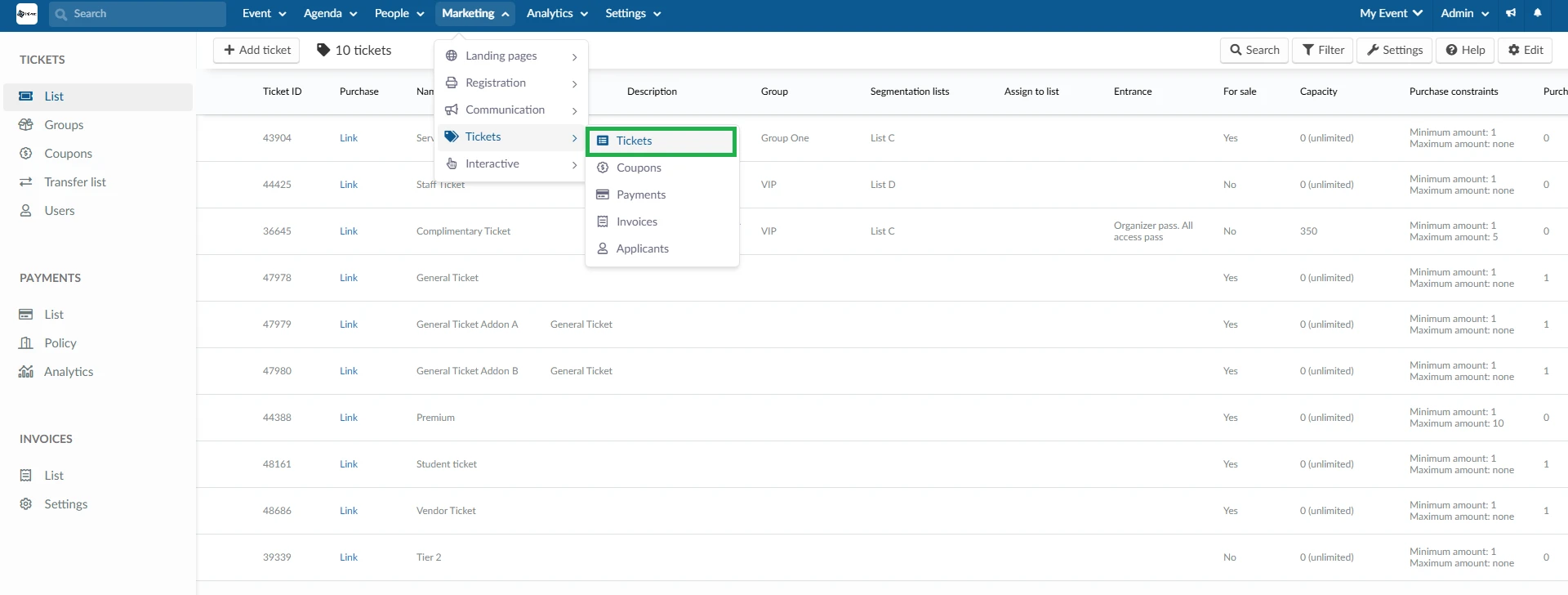This screenshot has height=595, width=1568.
Task: Open the People dropdown menu
Action: click(x=399, y=13)
